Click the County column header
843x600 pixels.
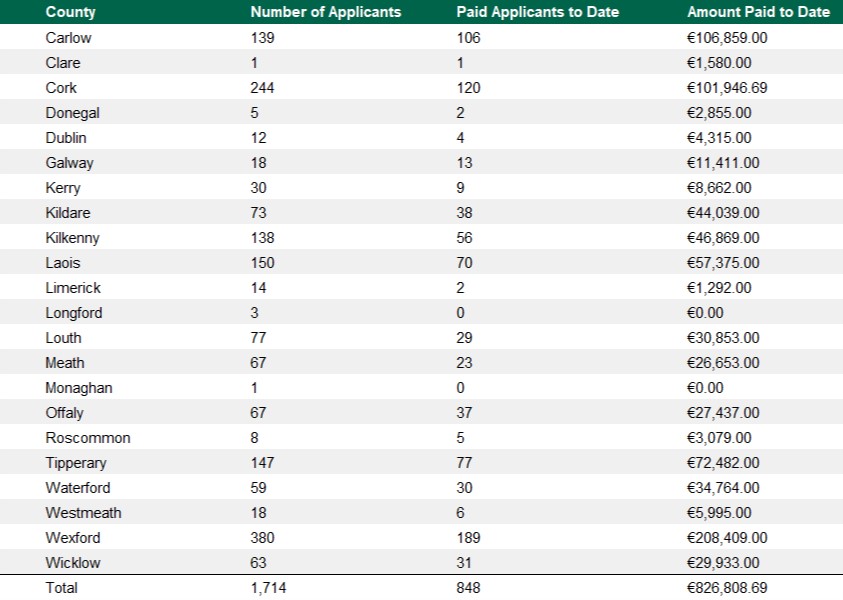coord(64,12)
